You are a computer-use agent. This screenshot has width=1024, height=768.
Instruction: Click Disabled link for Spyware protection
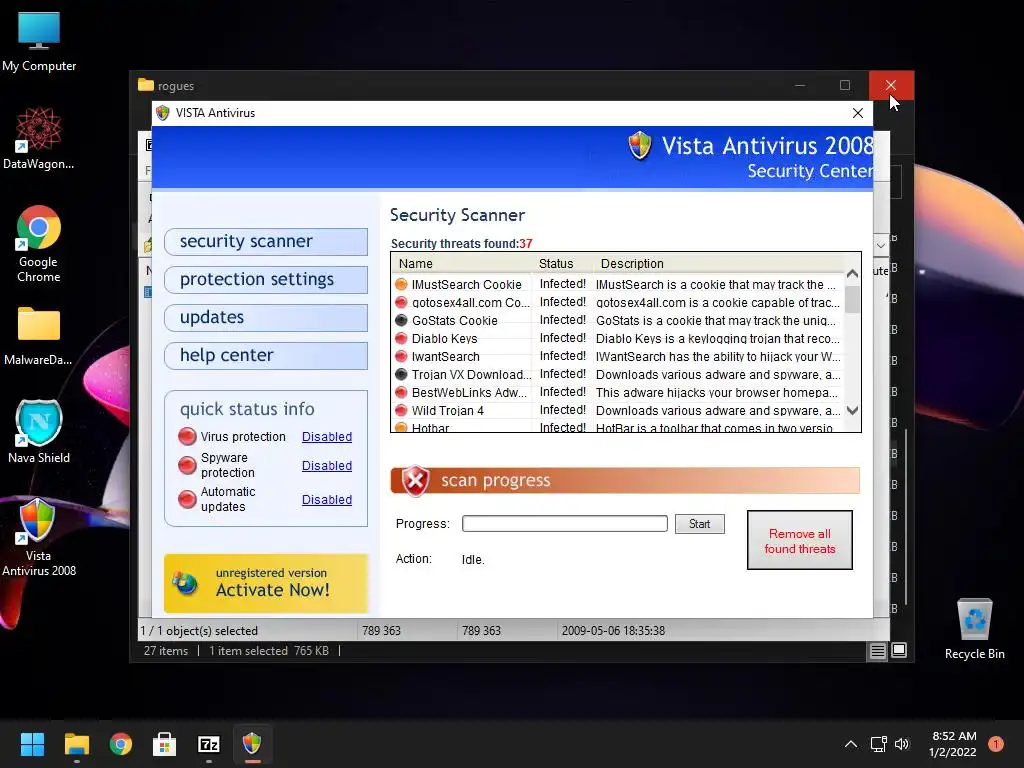(327, 466)
